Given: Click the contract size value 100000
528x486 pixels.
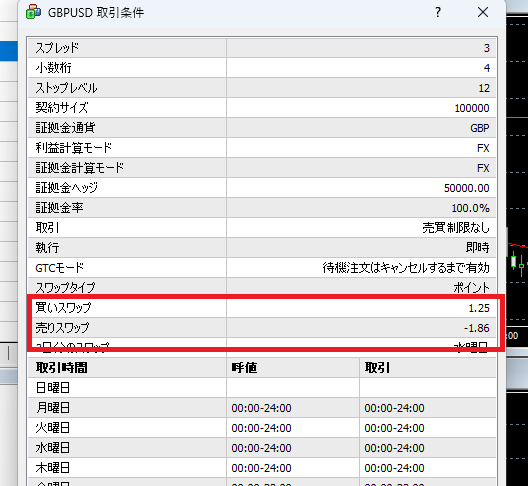Looking at the screenshot, I should (472, 108).
